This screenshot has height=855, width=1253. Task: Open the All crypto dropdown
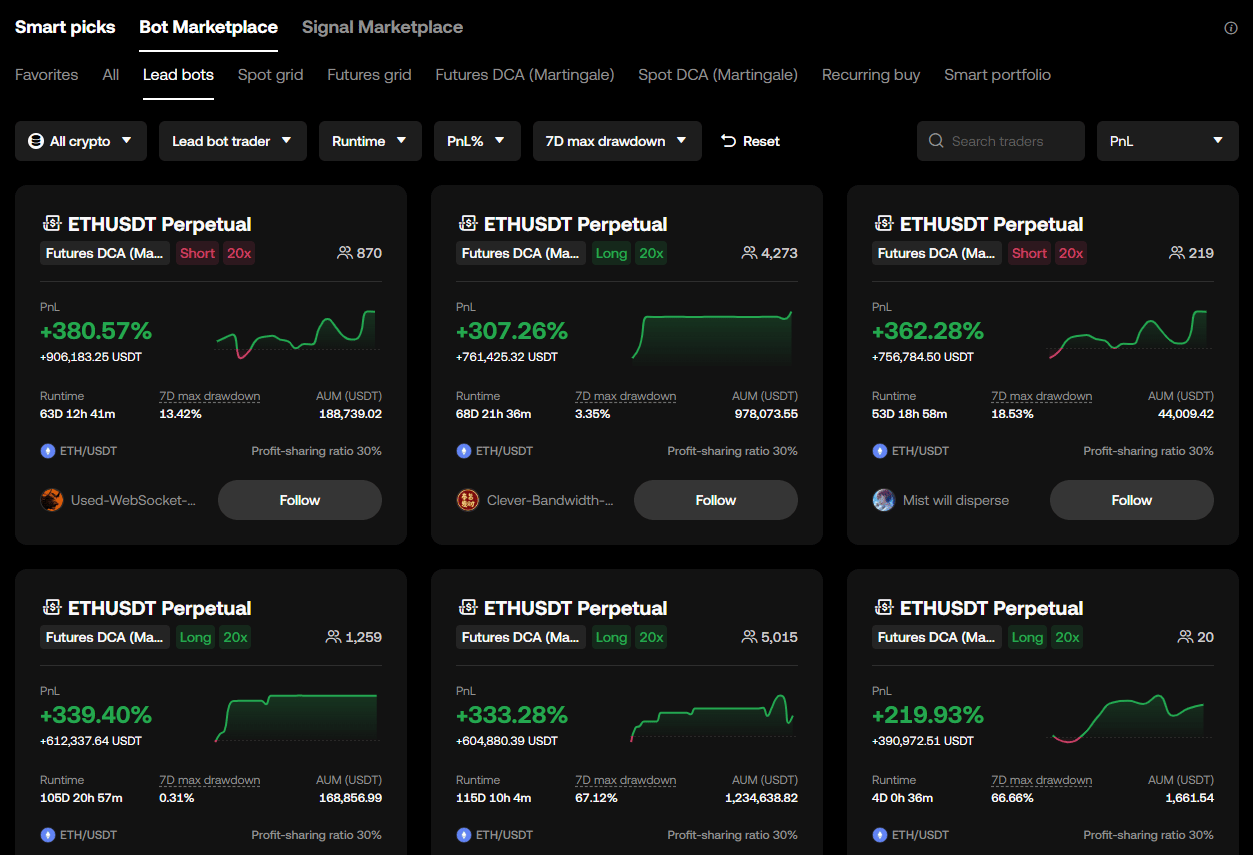pyautogui.click(x=81, y=141)
